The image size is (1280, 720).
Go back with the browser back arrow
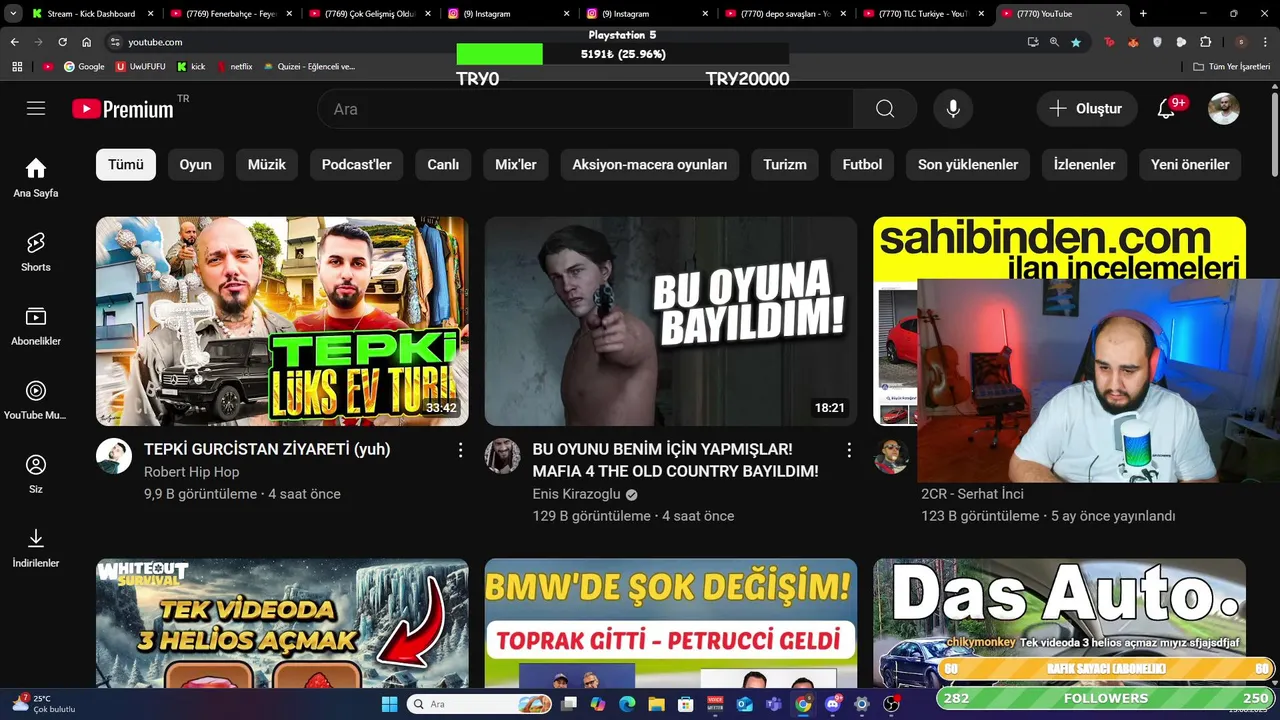pyautogui.click(x=14, y=42)
